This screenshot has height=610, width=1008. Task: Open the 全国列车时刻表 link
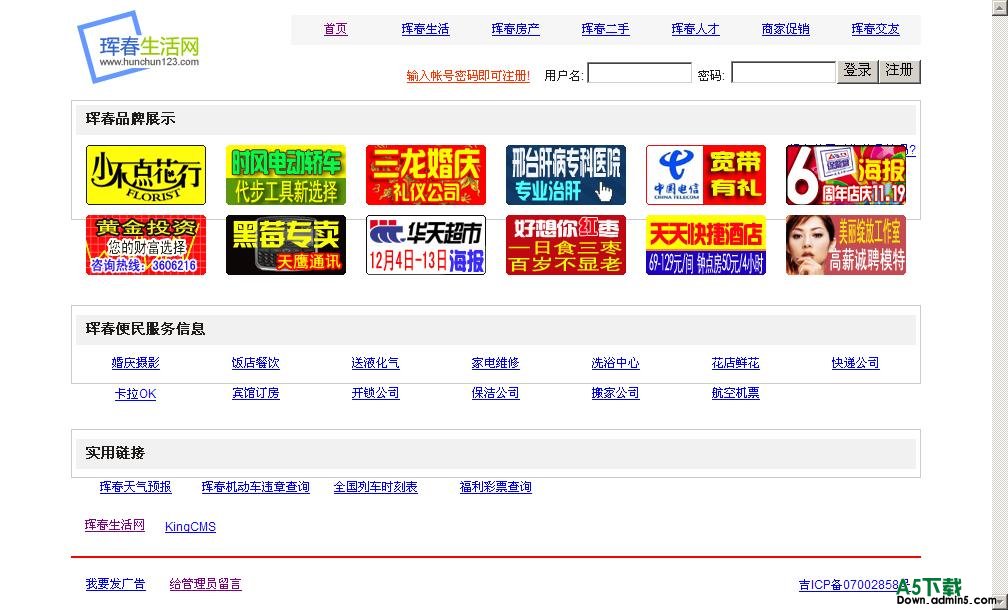[375, 487]
